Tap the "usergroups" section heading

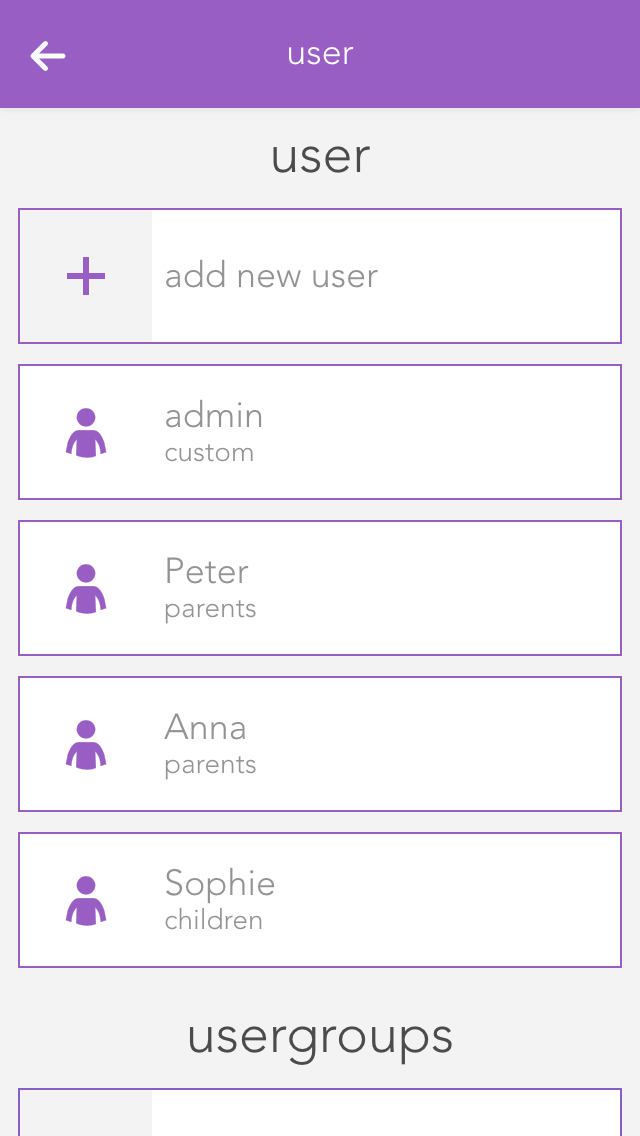pyautogui.click(x=320, y=1037)
